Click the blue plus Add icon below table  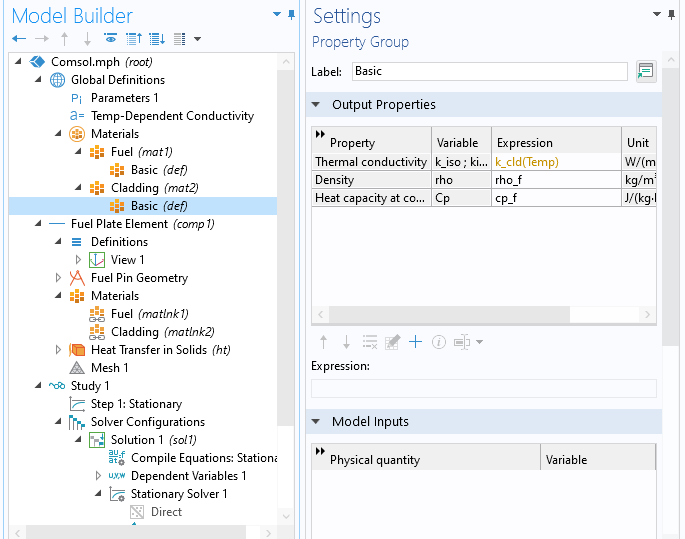pos(415,342)
